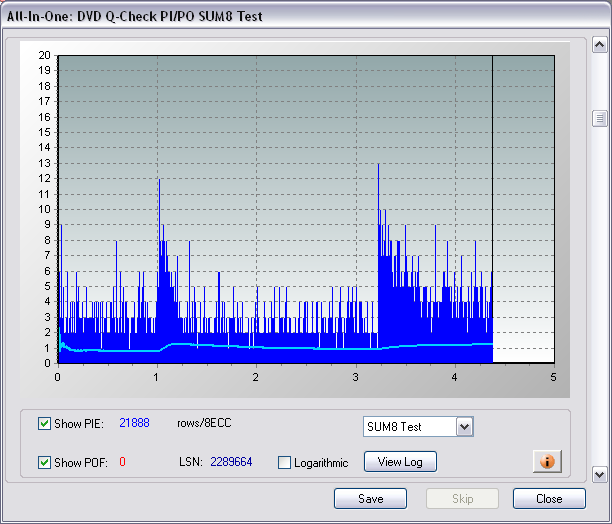The image size is (612, 524).
Task: Click the LSN value 2289664
Action: [231, 462]
